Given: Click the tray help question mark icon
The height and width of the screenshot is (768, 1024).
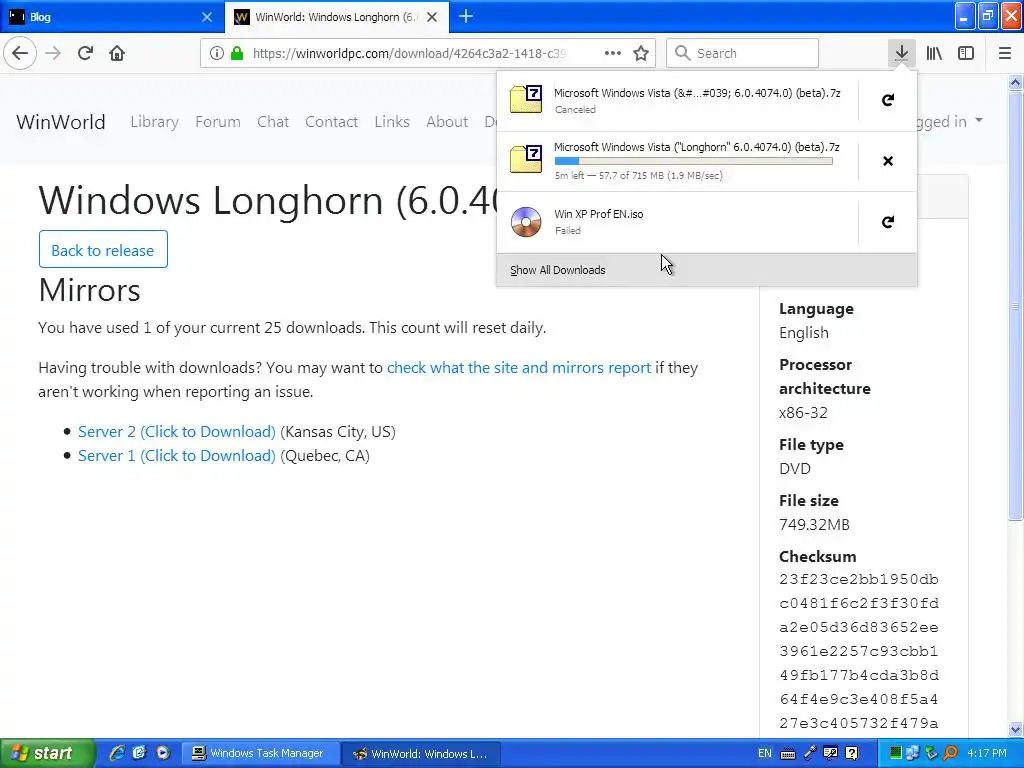Looking at the screenshot, I should (x=852, y=753).
